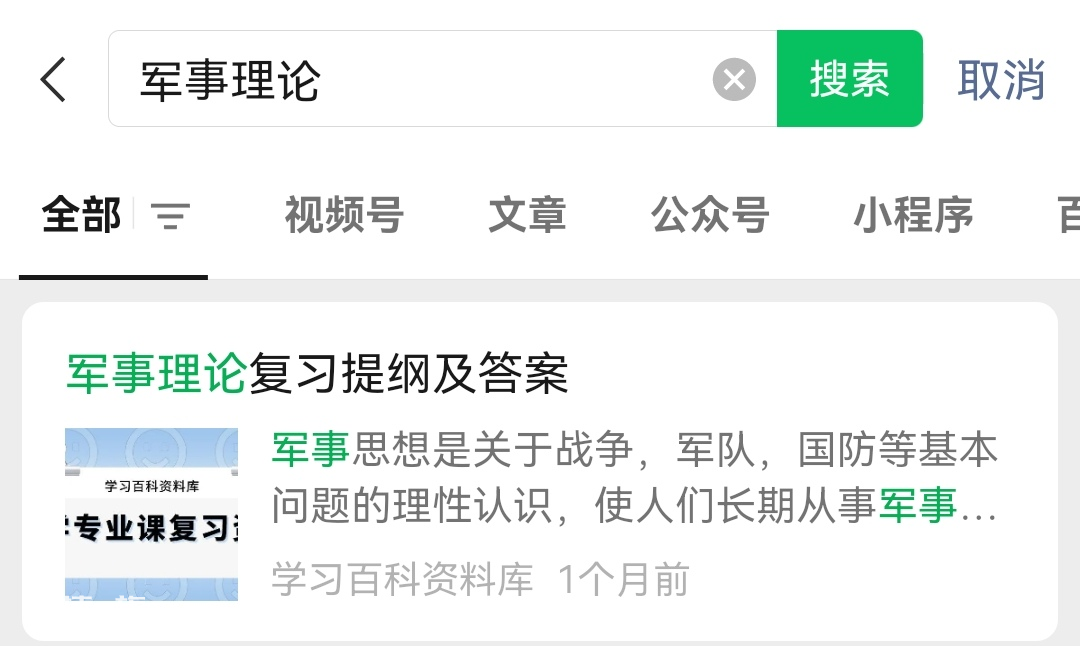This screenshot has width=1080, height=646.
Task: Click the 1个月前 timestamp
Action: point(623,579)
